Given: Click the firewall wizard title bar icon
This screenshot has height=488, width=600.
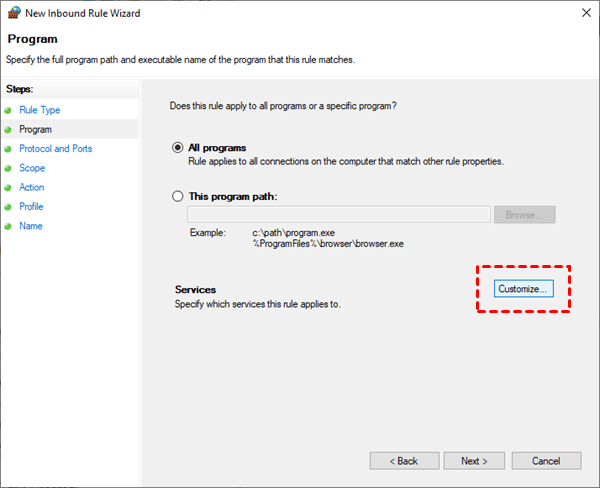Looking at the screenshot, I should 13,13.
